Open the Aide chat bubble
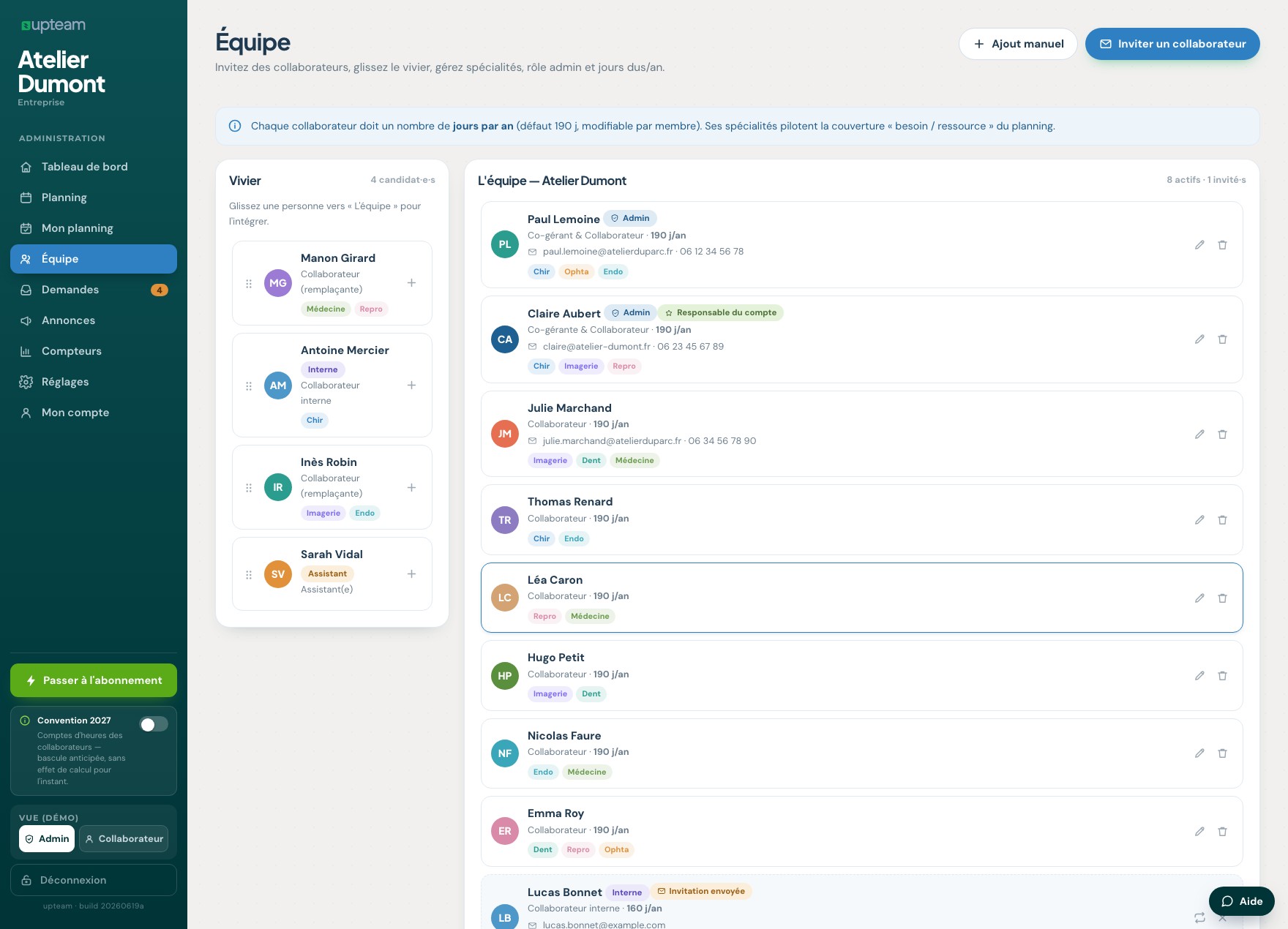This screenshot has height=929, width=1288. tap(1242, 901)
